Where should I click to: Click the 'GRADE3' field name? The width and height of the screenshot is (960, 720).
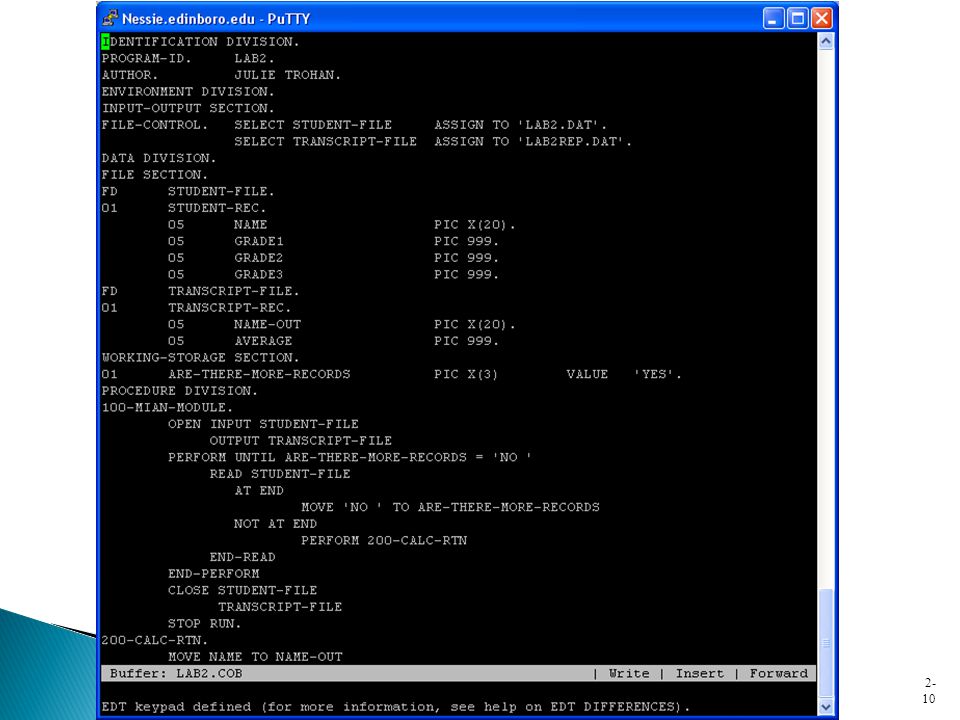tap(258, 274)
